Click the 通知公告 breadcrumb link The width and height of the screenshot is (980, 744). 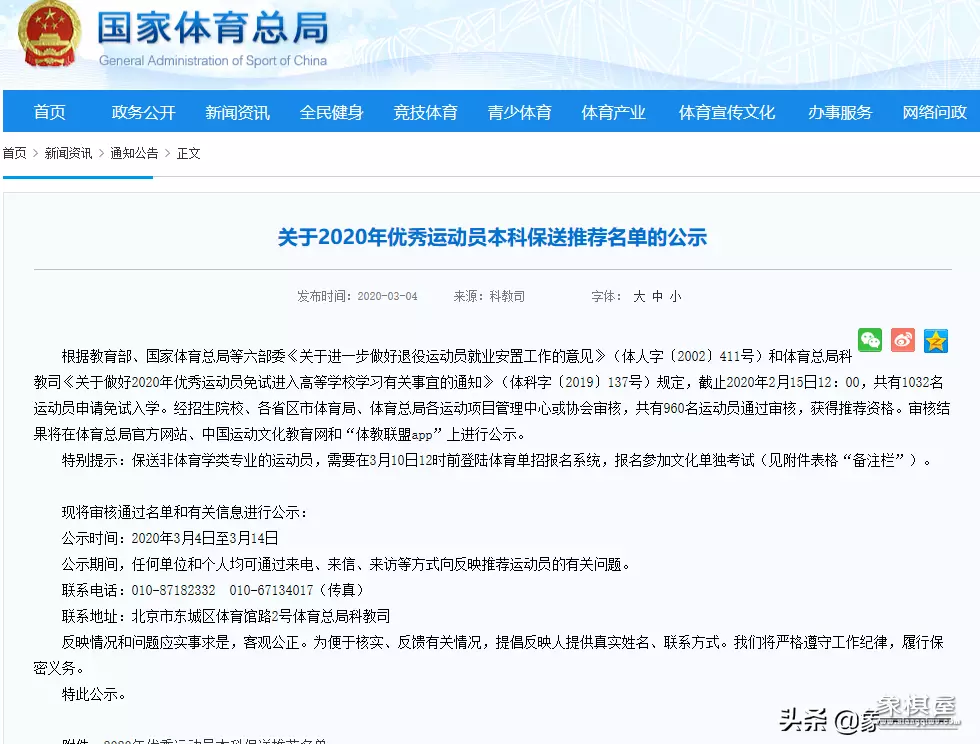click(134, 153)
